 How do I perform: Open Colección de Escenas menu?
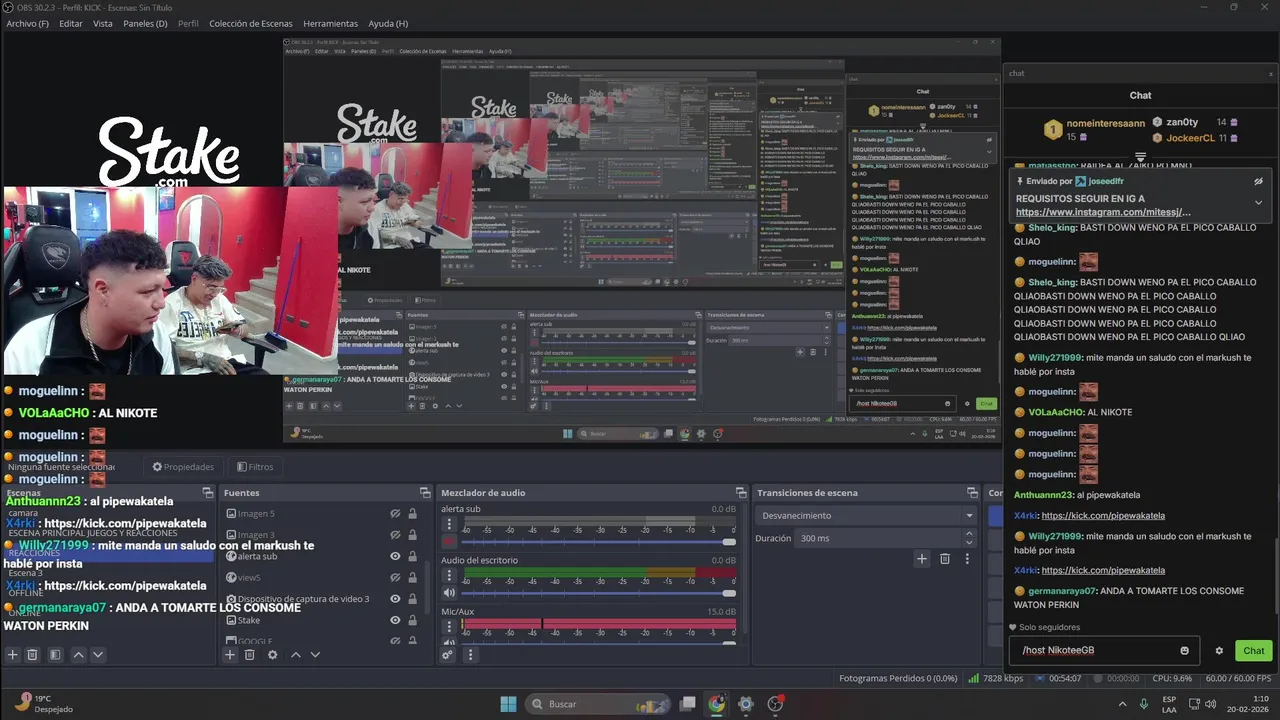251,23
